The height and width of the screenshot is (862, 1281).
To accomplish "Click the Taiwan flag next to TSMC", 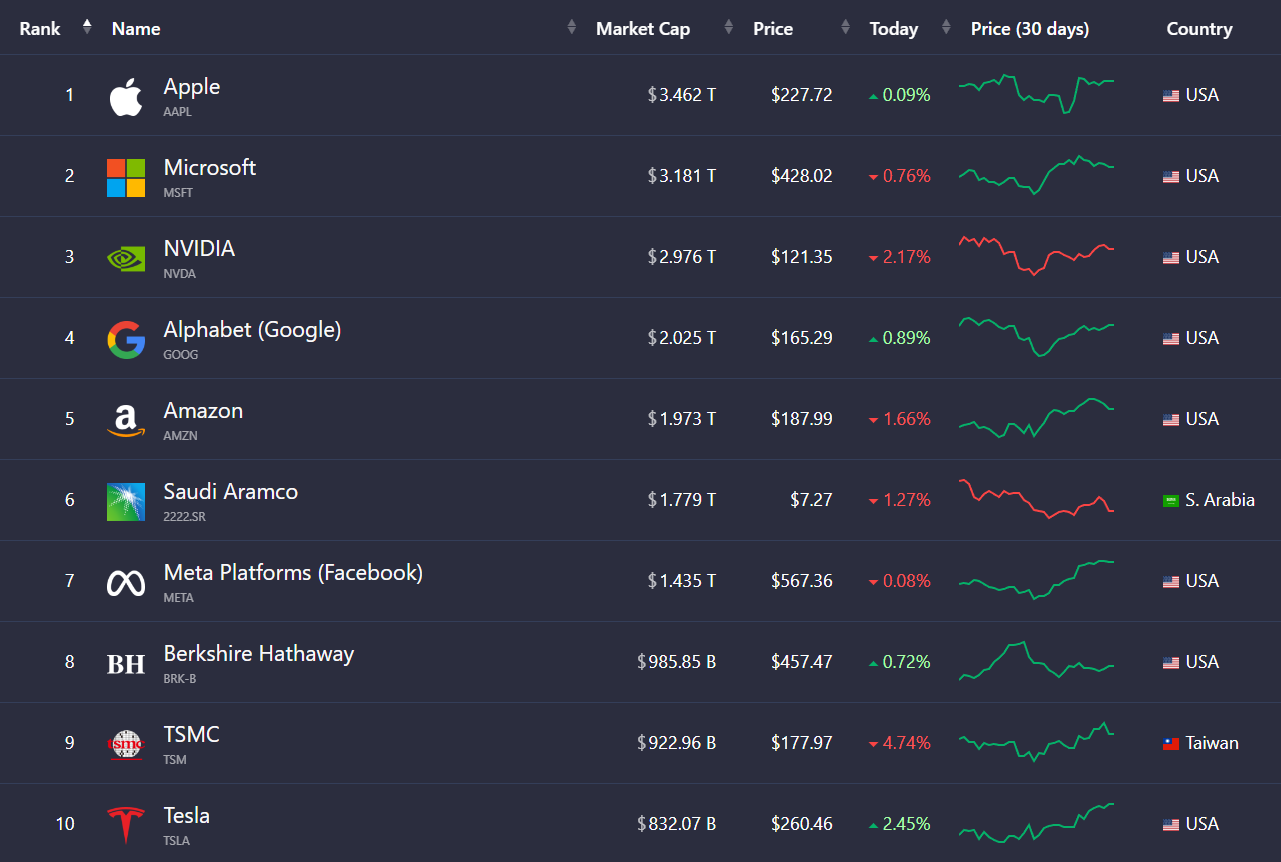I will coord(1171,744).
